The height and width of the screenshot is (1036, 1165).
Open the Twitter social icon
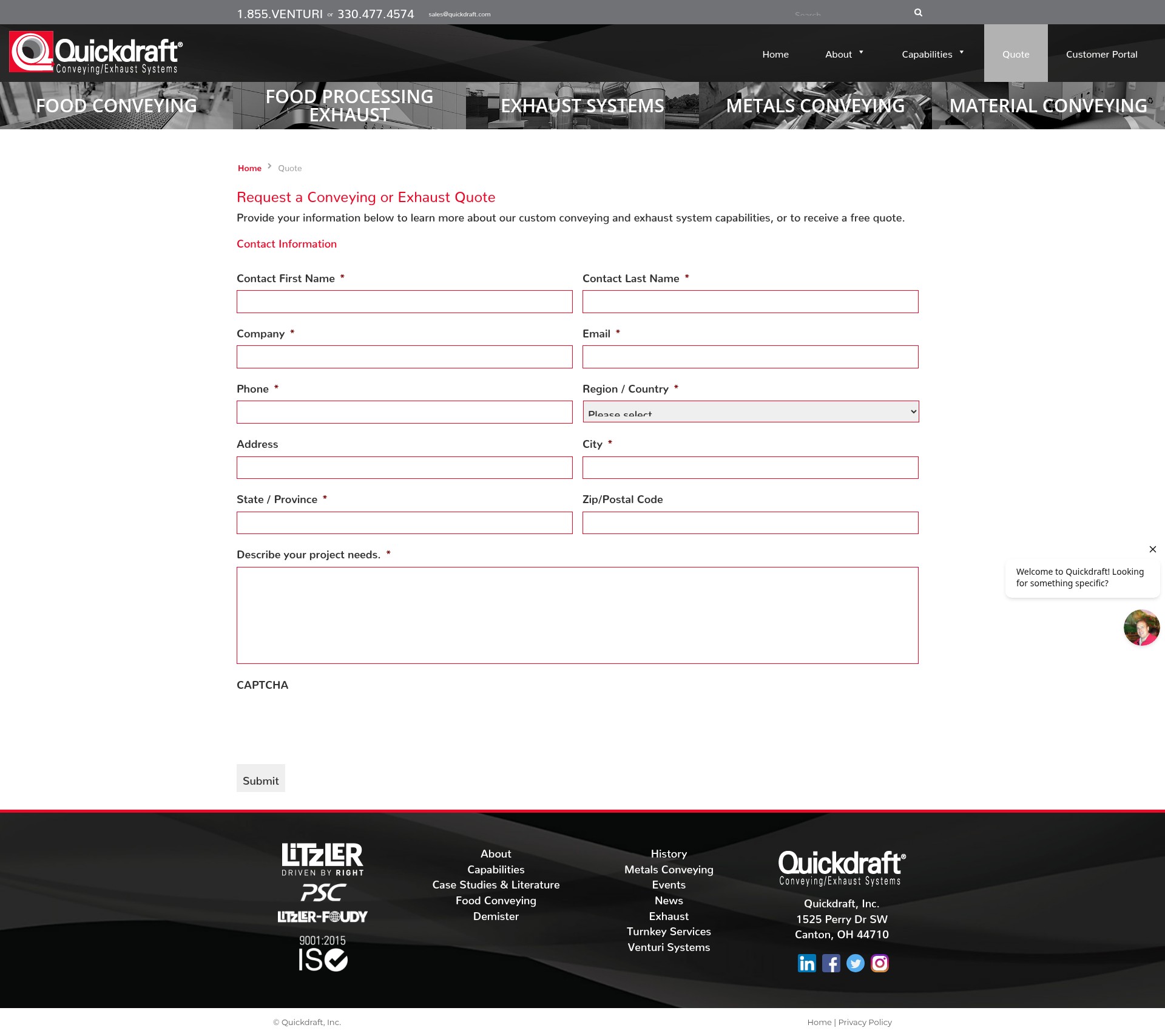(855, 963)
